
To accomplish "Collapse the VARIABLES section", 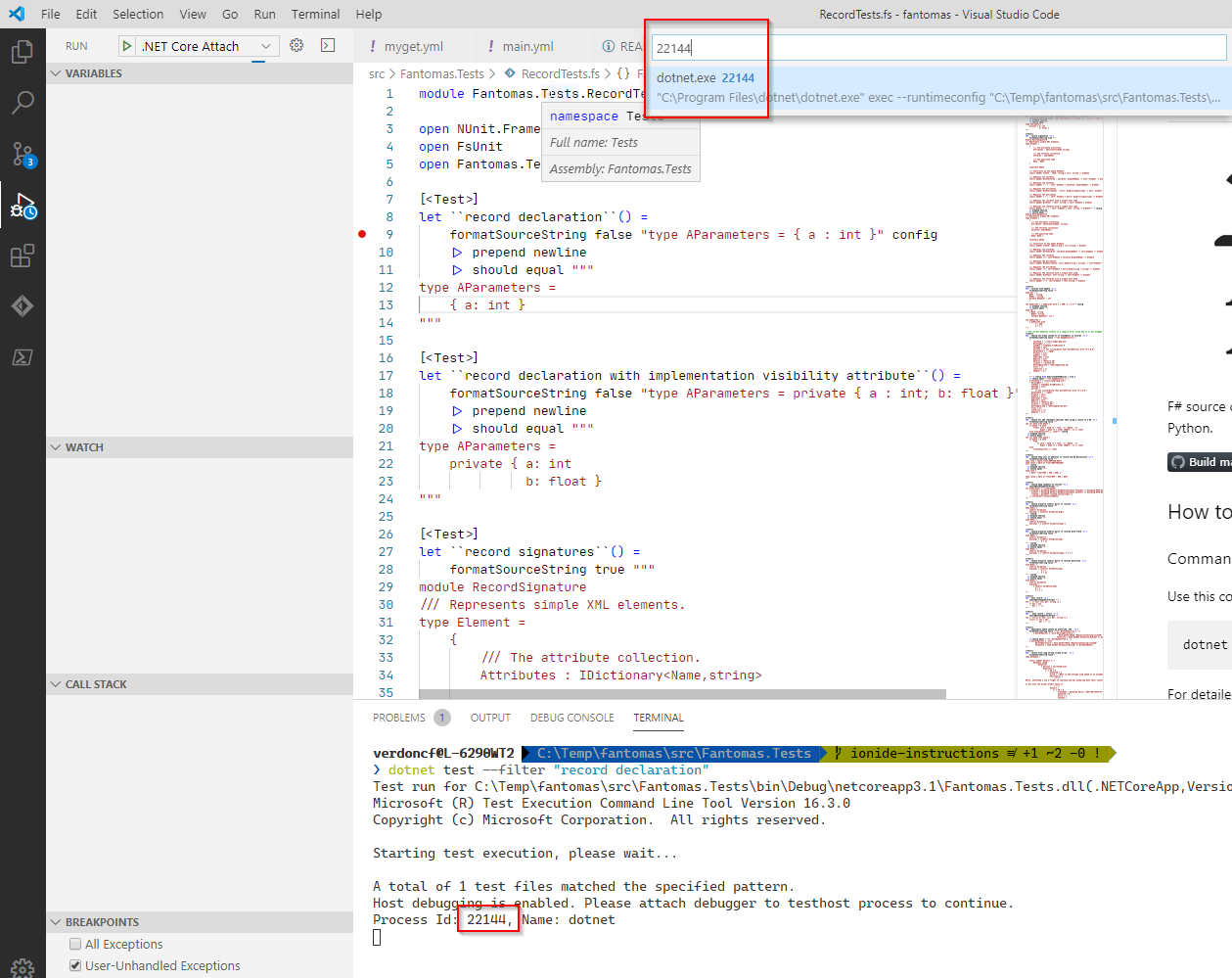I will point(200,73).
